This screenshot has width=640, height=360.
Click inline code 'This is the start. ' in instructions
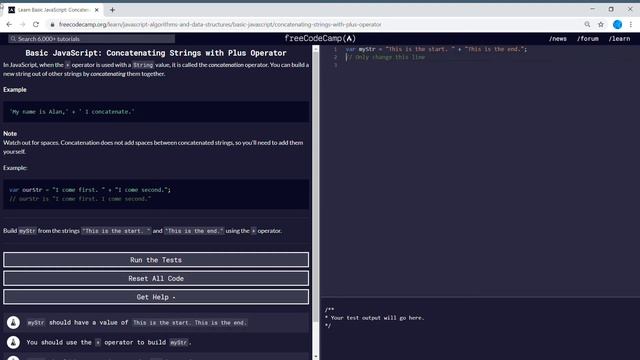coord(116,231)
